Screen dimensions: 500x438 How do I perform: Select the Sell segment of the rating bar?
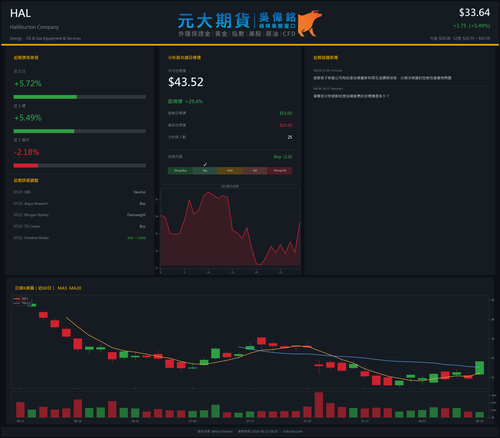pyautogui.click(x=255, y=171)
